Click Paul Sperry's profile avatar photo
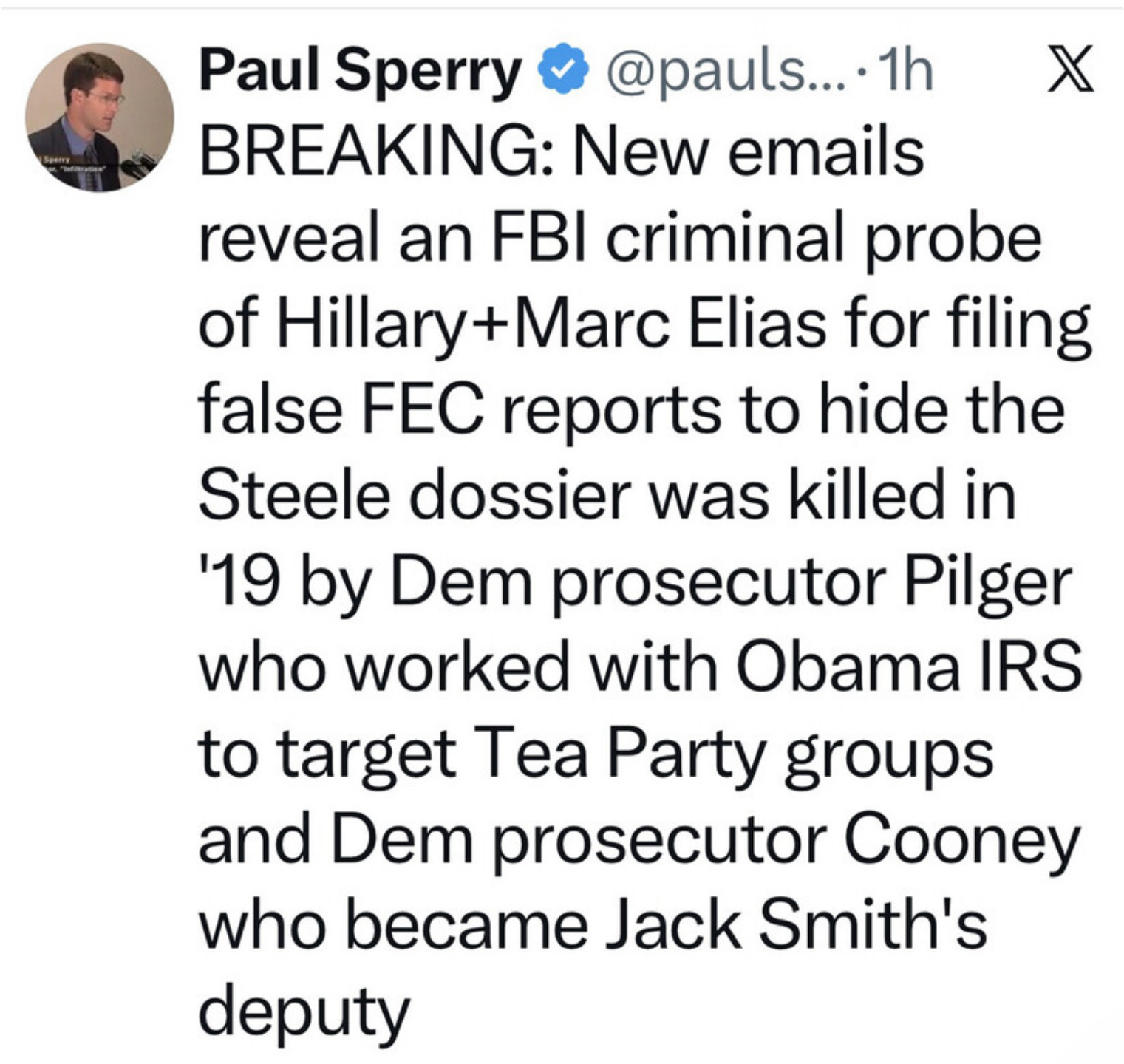Viewport: 1124px width, 1064px height. 100,117
